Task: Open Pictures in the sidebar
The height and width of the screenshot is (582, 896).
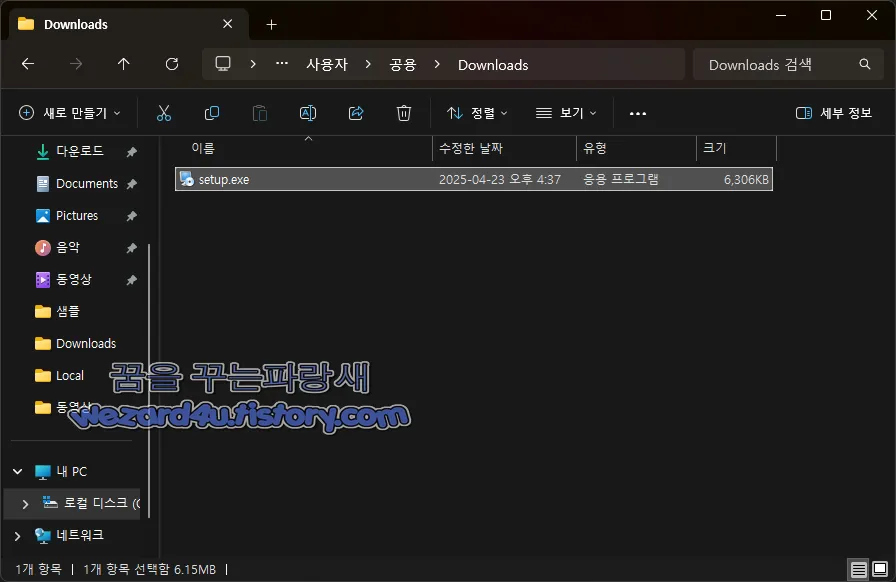Action: (x=77, y=216)
